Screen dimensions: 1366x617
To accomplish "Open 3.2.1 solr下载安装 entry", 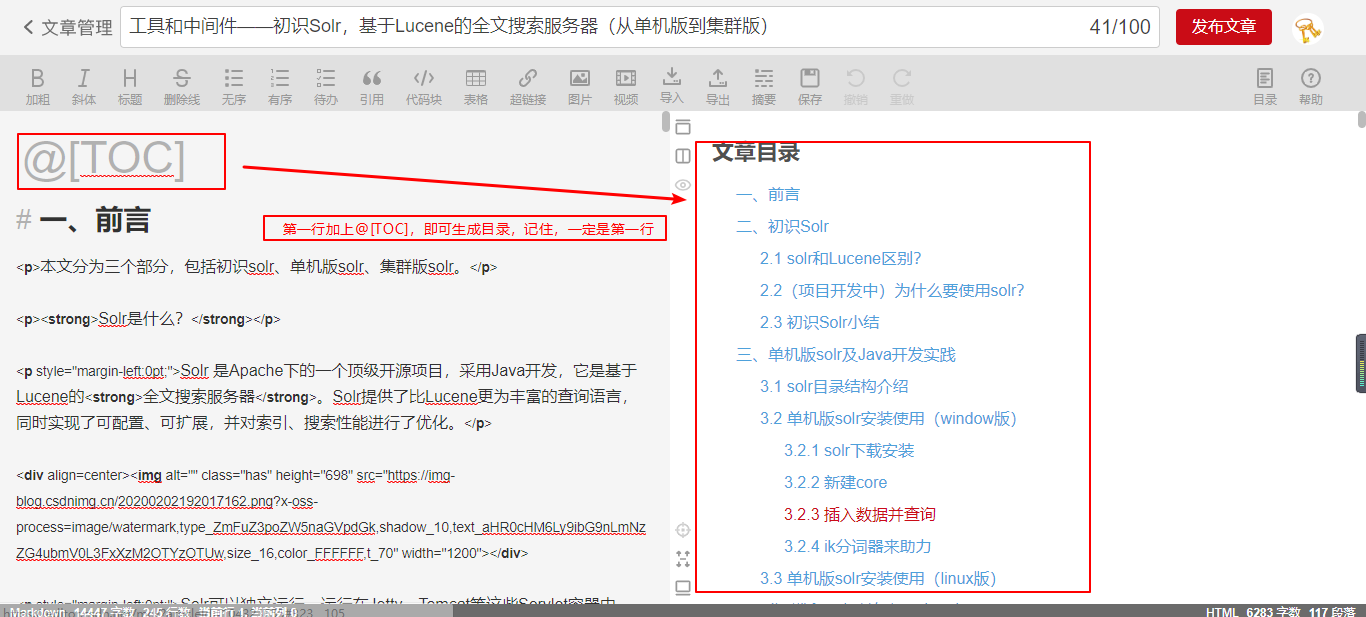I will tap(849, 451).
